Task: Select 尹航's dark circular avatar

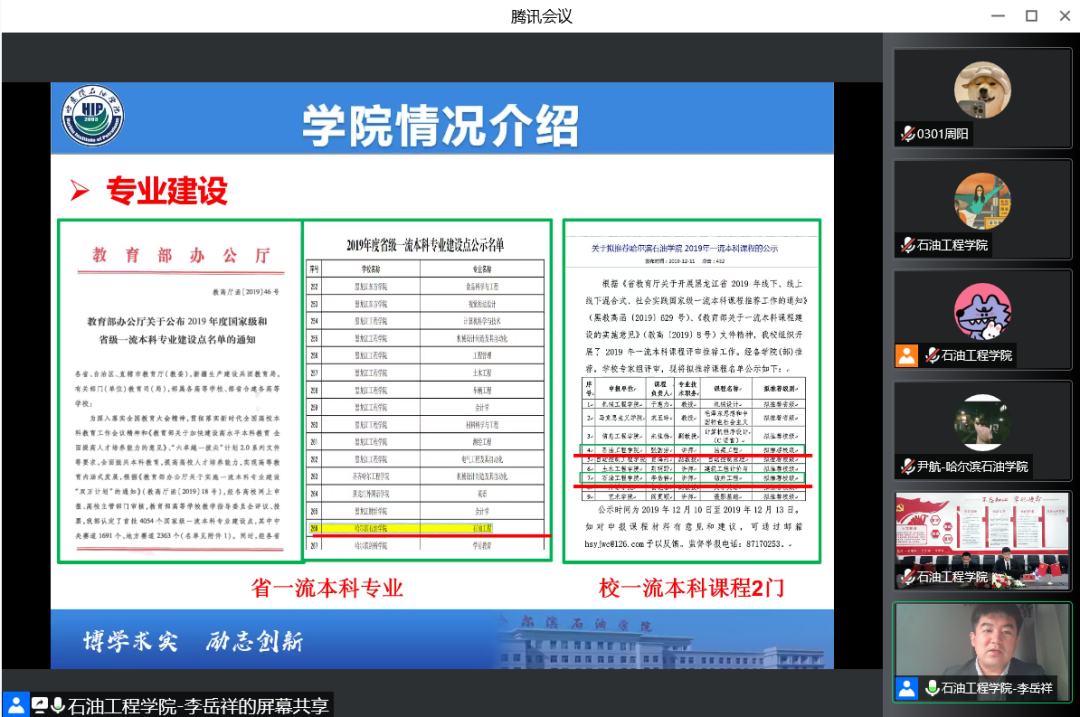Action: [981, 420]
